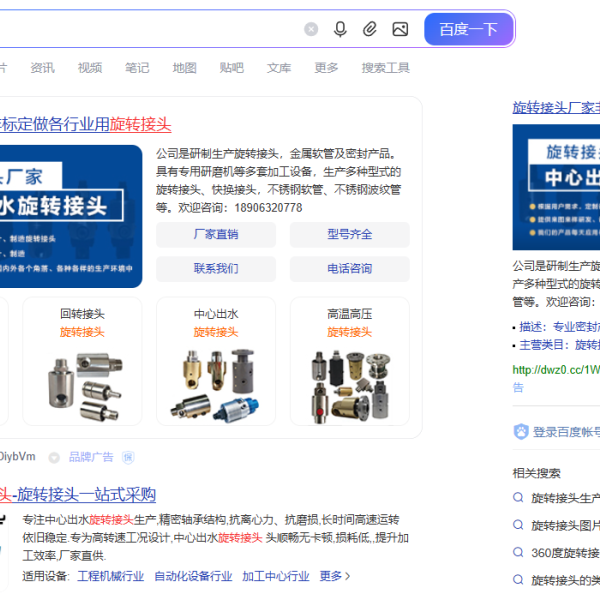The width and height of the screenshot is (600, 600).
Task: Click the 联系我们 button
Action: point(216,269)
